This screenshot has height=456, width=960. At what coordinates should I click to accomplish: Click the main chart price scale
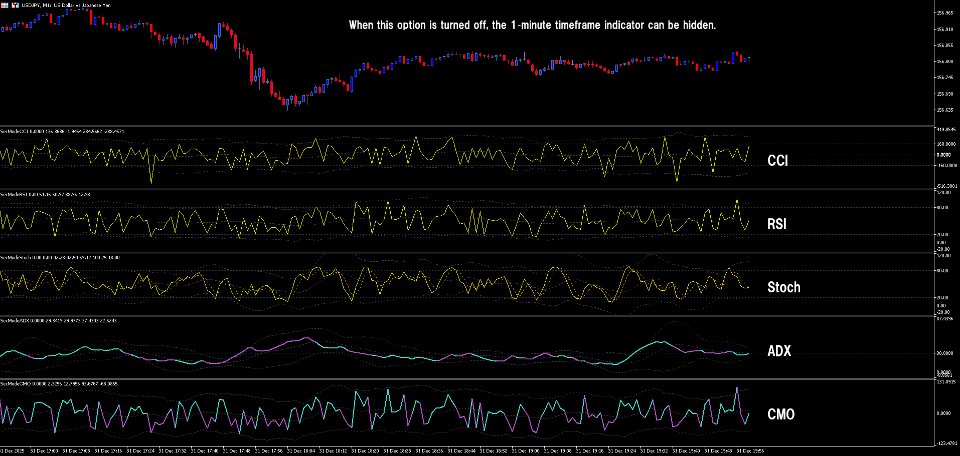(947, 62)
